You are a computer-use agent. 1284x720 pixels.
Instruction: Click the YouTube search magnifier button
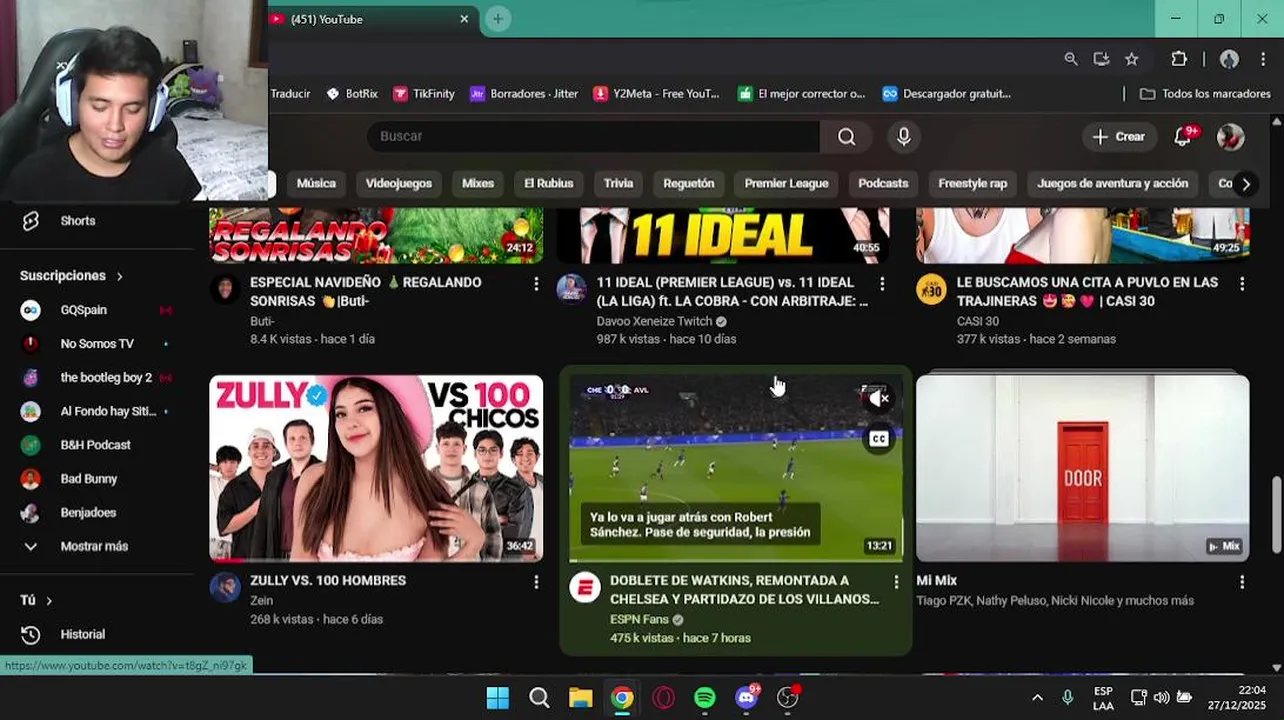click(846, 137)
